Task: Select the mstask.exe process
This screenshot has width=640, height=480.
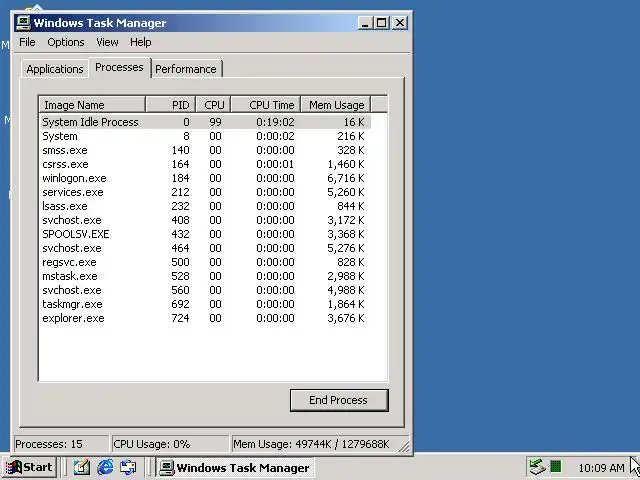Action: point(206,276)
